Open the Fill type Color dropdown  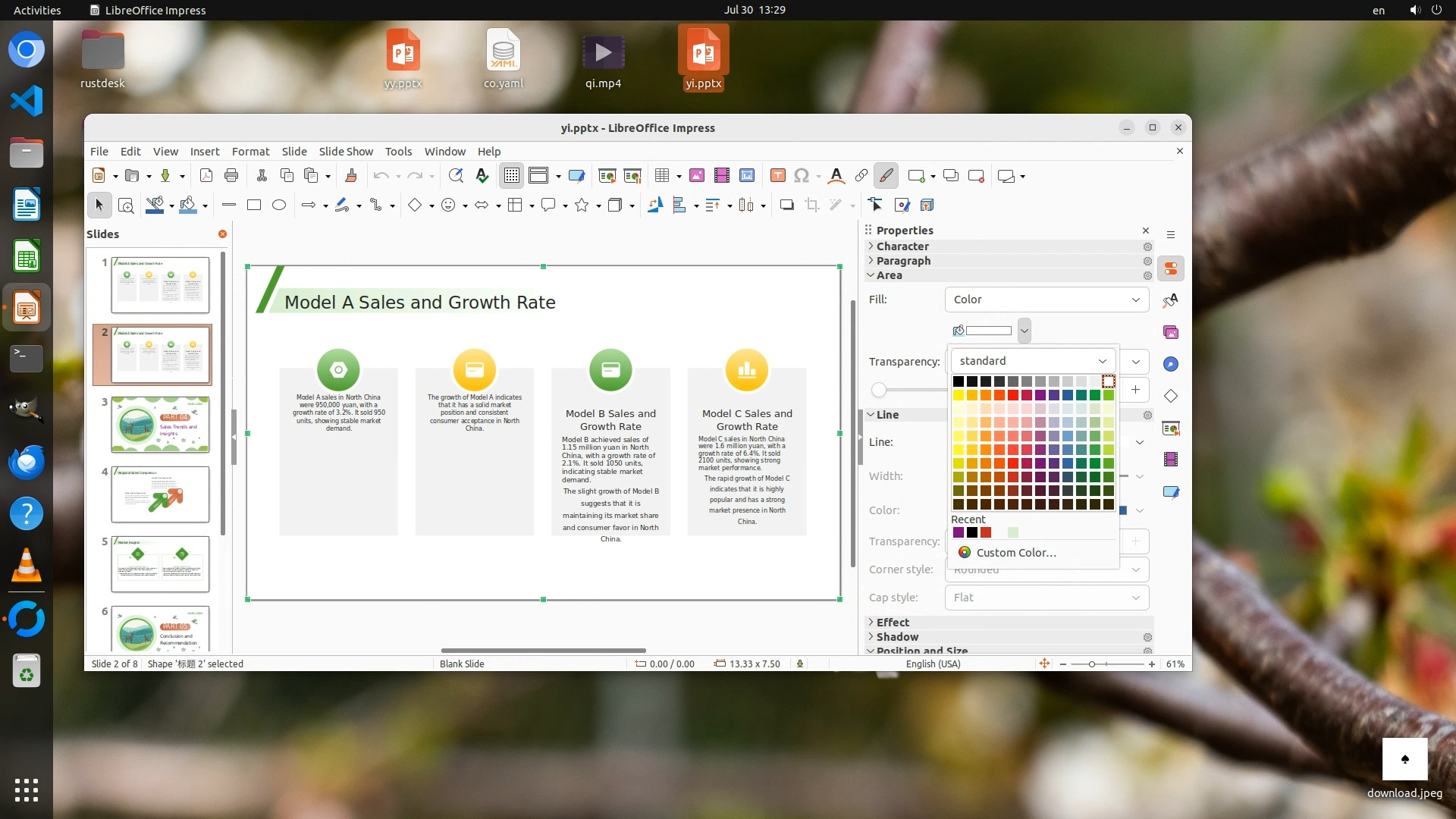(1046, 300)
